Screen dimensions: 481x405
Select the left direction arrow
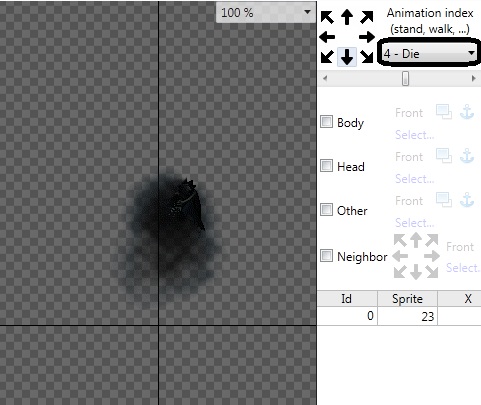[x=327, y=37]
